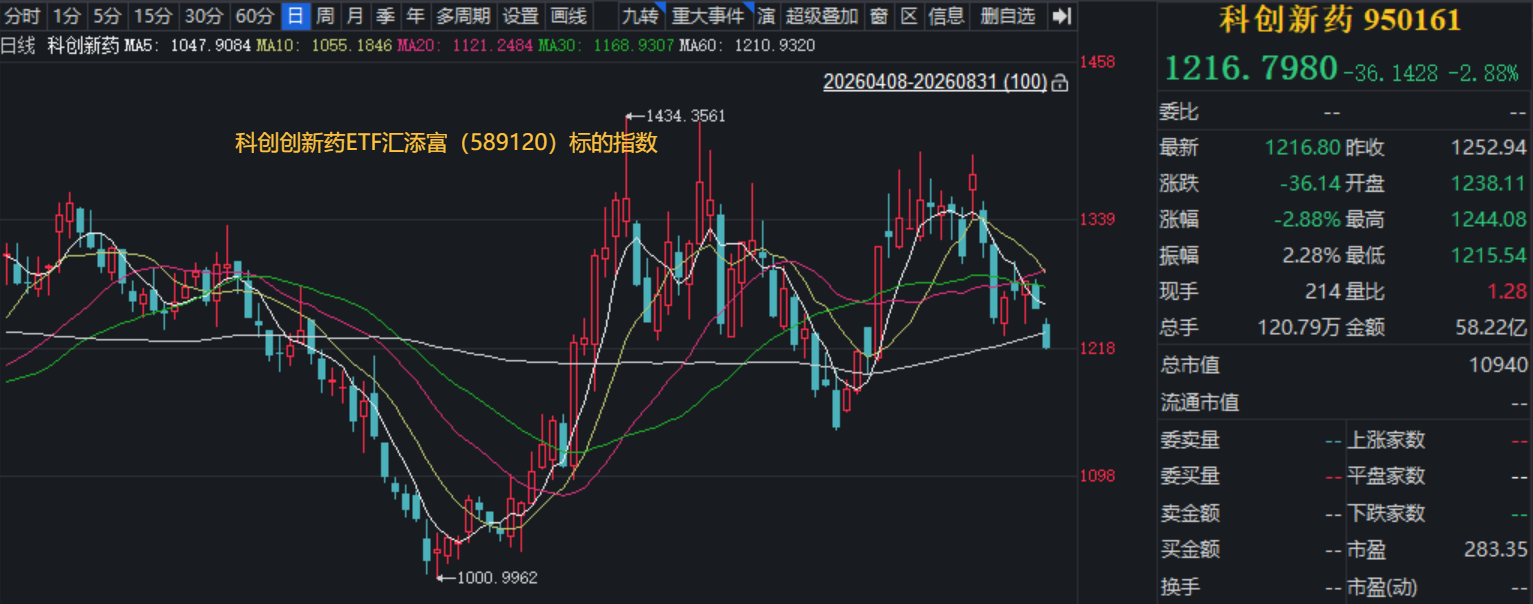Open the 多周期 multi-period view
The height and width of the screenshot is (604, 1533).
coord(463,16)
